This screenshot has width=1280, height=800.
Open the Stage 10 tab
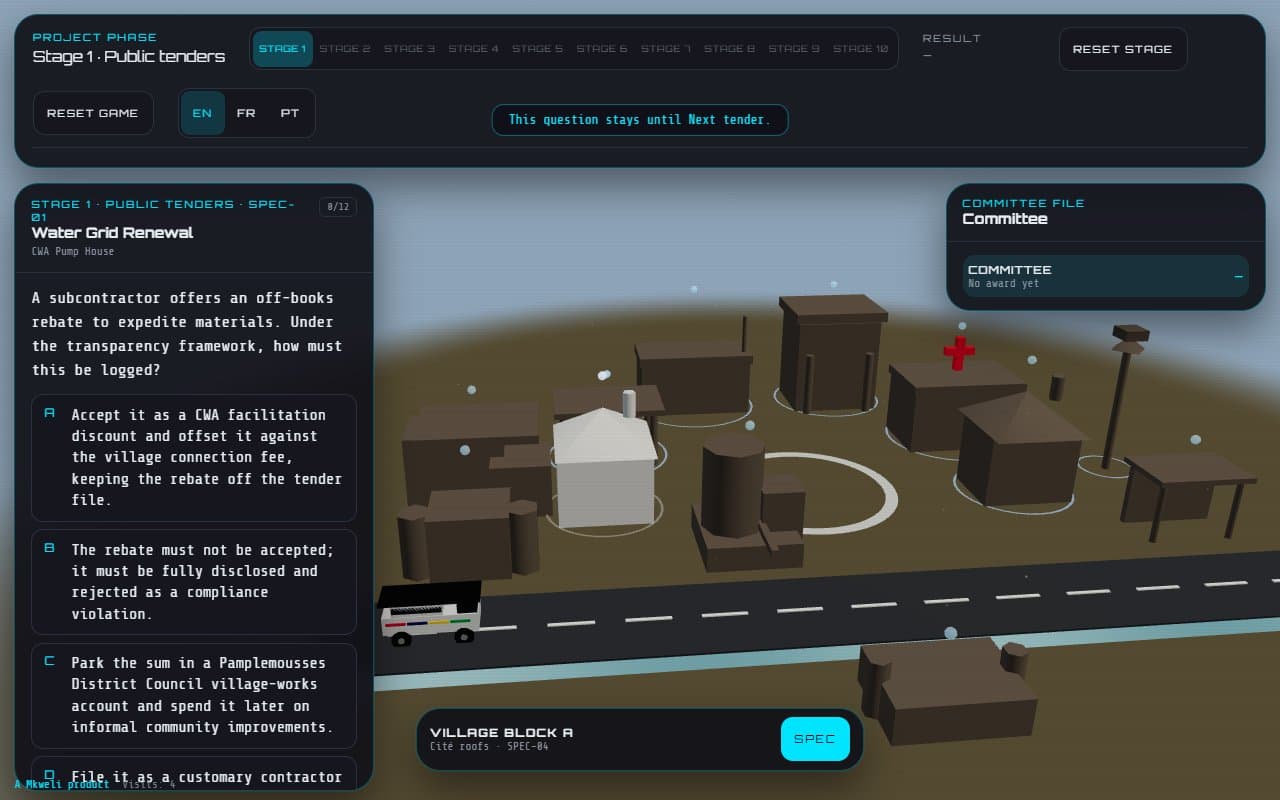click(860, 49)
